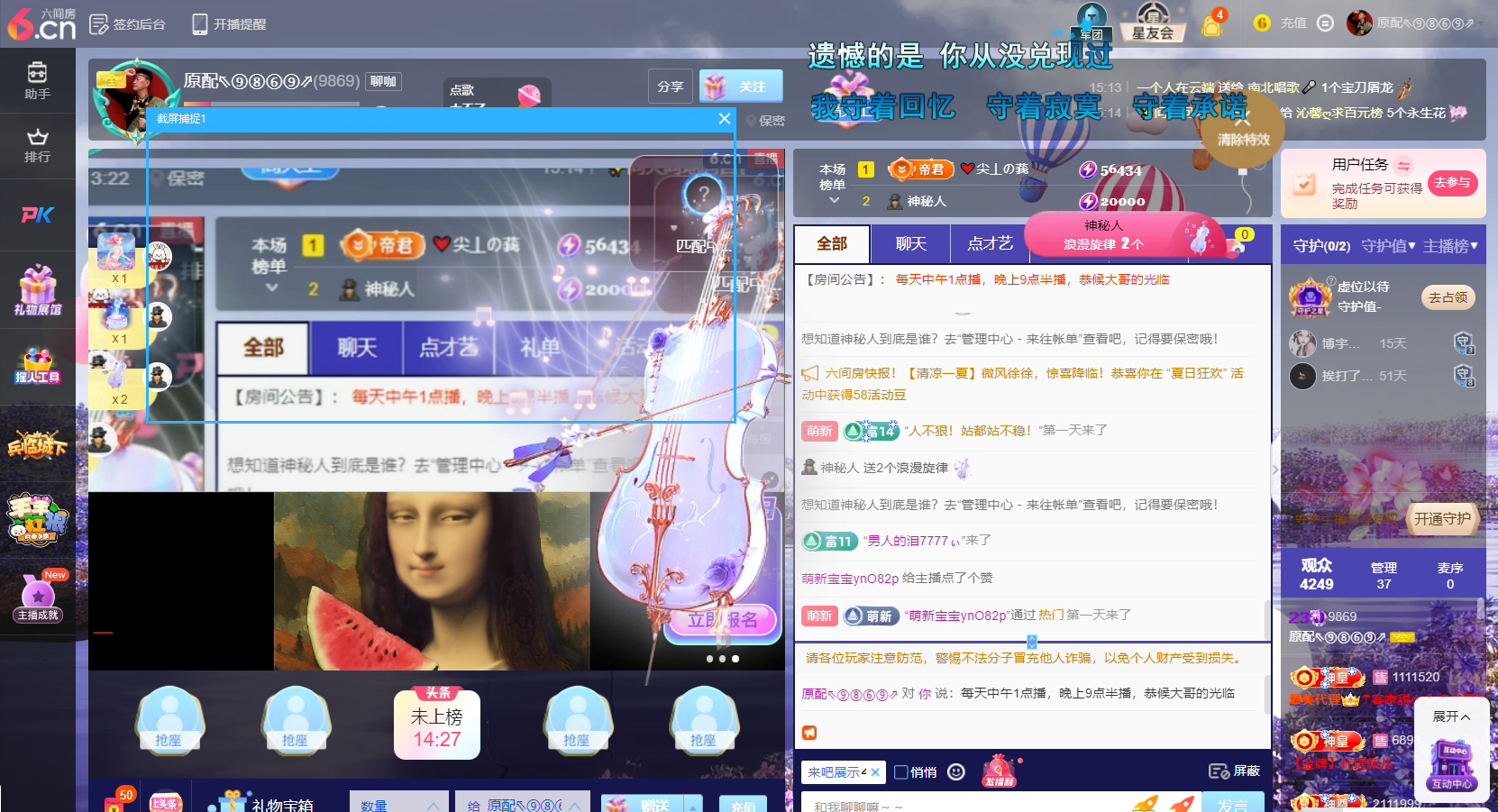Click the 守护(0/2) guard tab

[1322, 245]
